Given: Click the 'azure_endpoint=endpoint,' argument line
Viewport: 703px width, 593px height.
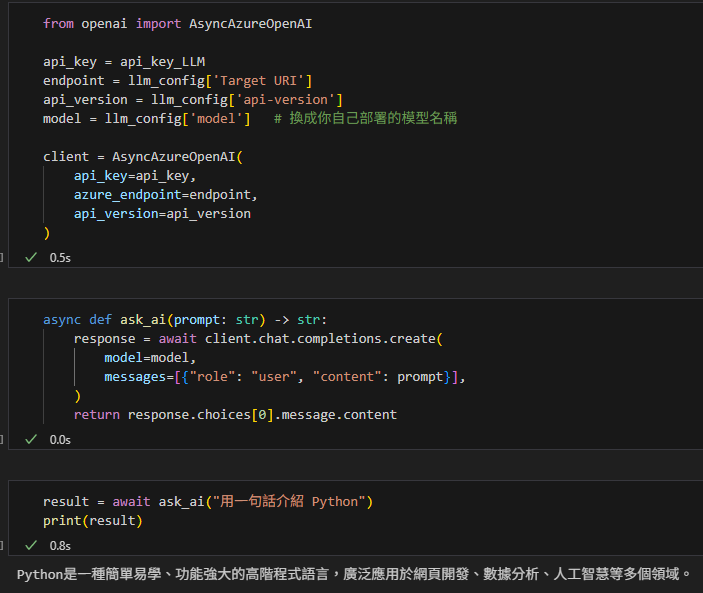Looking at the screenshot, I should pos(166,195).
